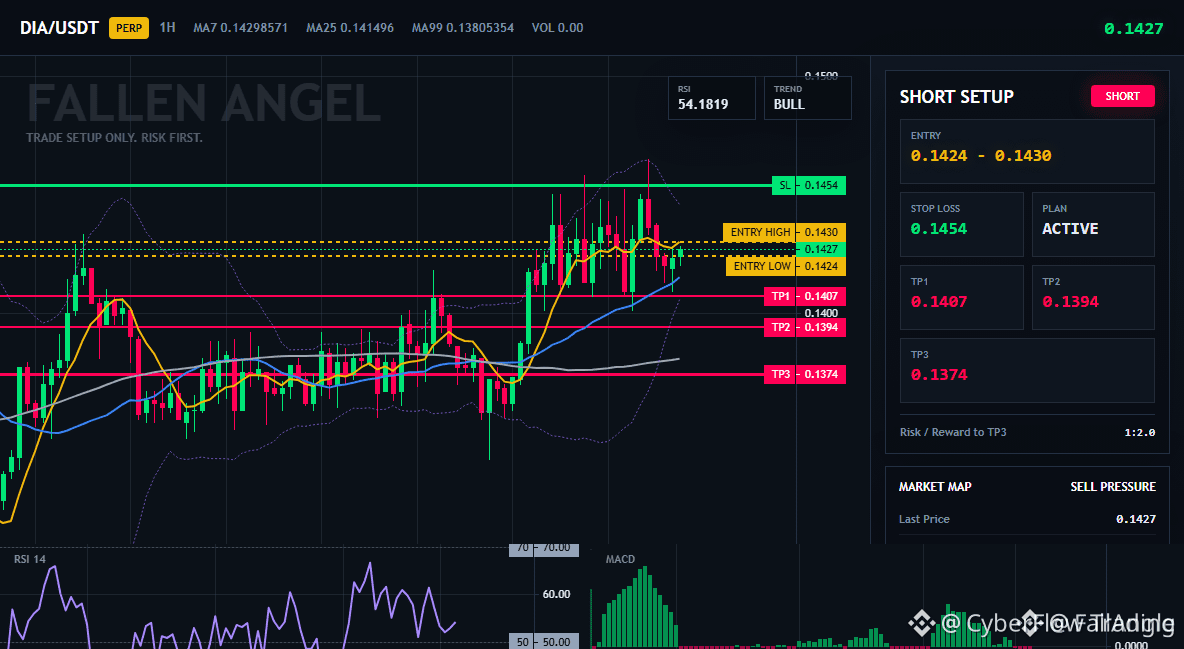This screenshot has width=1184, height=649.
Task: Click the red SHORT button
Action: [1122, 96]
